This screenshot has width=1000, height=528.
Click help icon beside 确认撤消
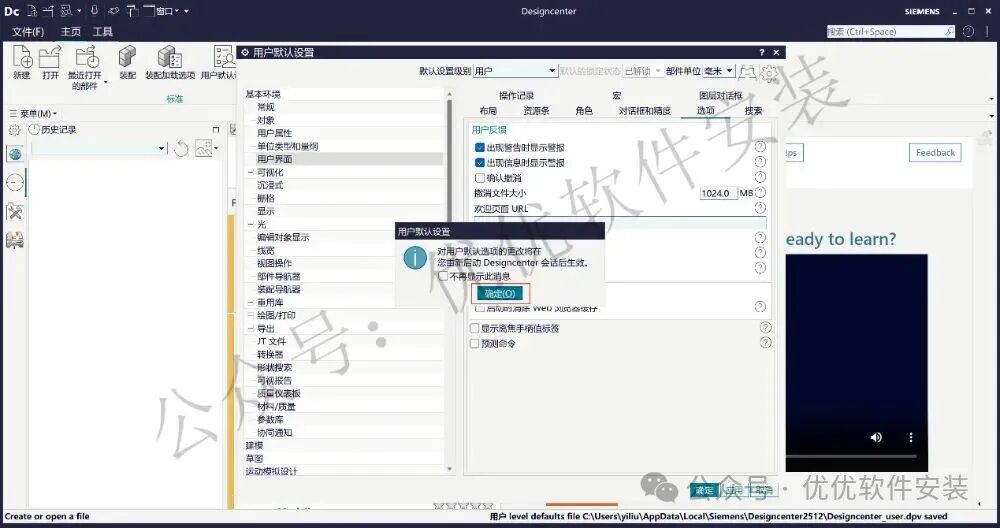[x=760, y=177]
